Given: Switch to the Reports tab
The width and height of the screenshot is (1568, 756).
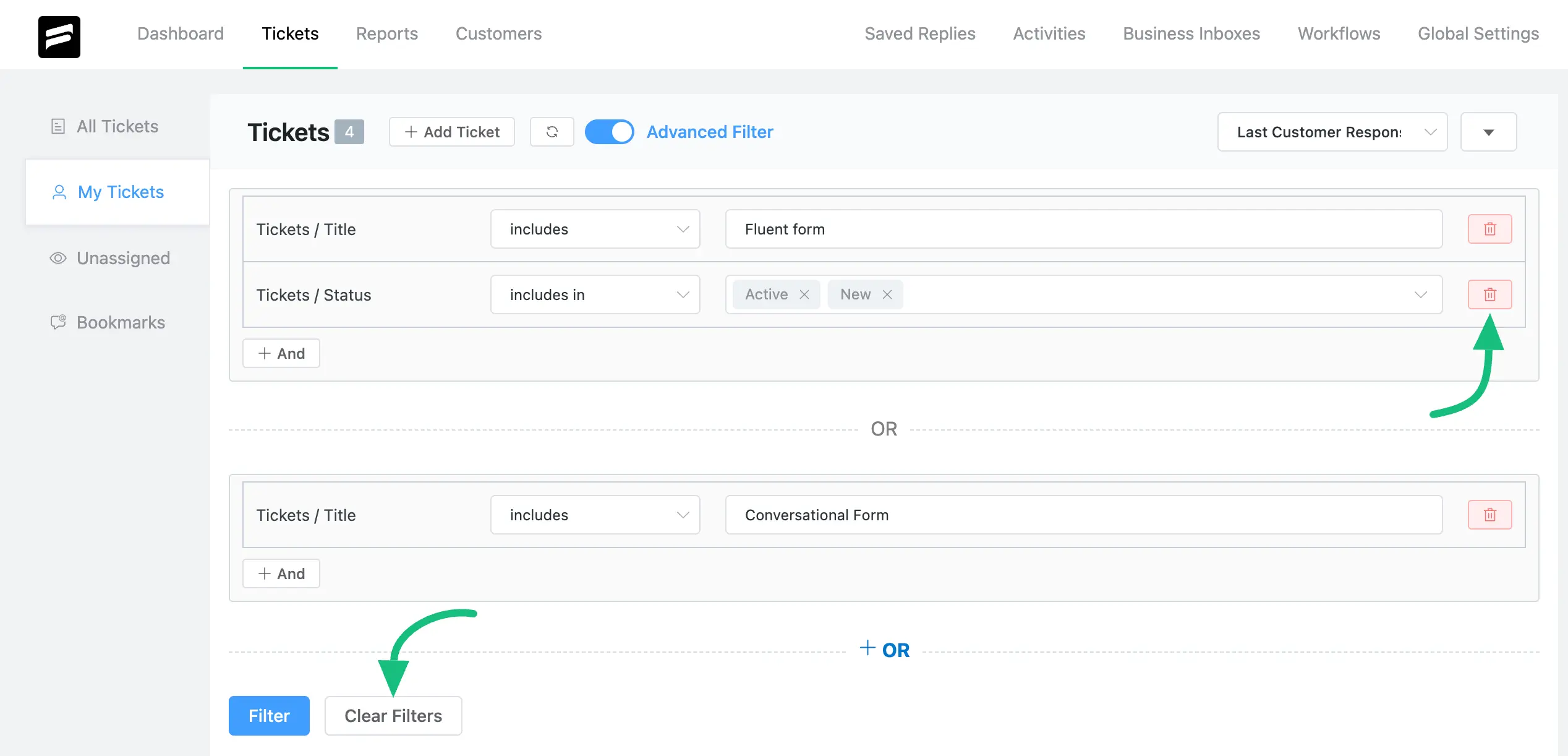Looking at the screenshot, I should click(x=387, y=33).
